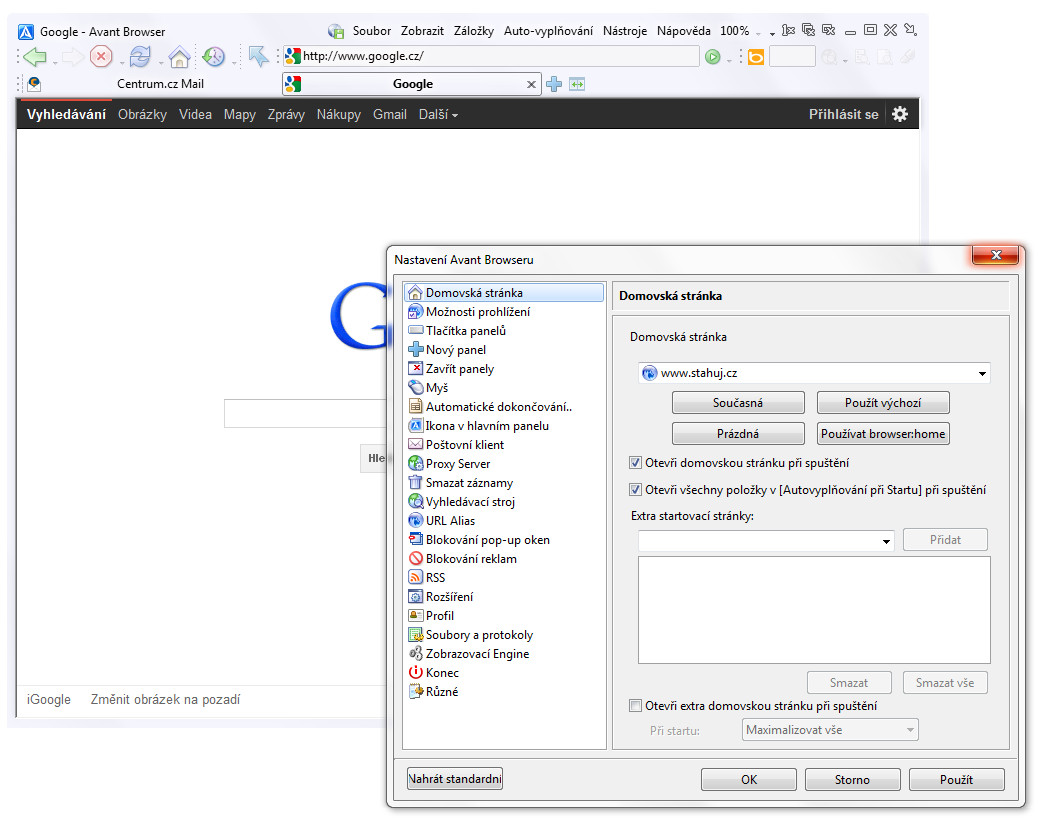Go back with the green back arrow
The image size is (1038, 820).
point(34,57)
